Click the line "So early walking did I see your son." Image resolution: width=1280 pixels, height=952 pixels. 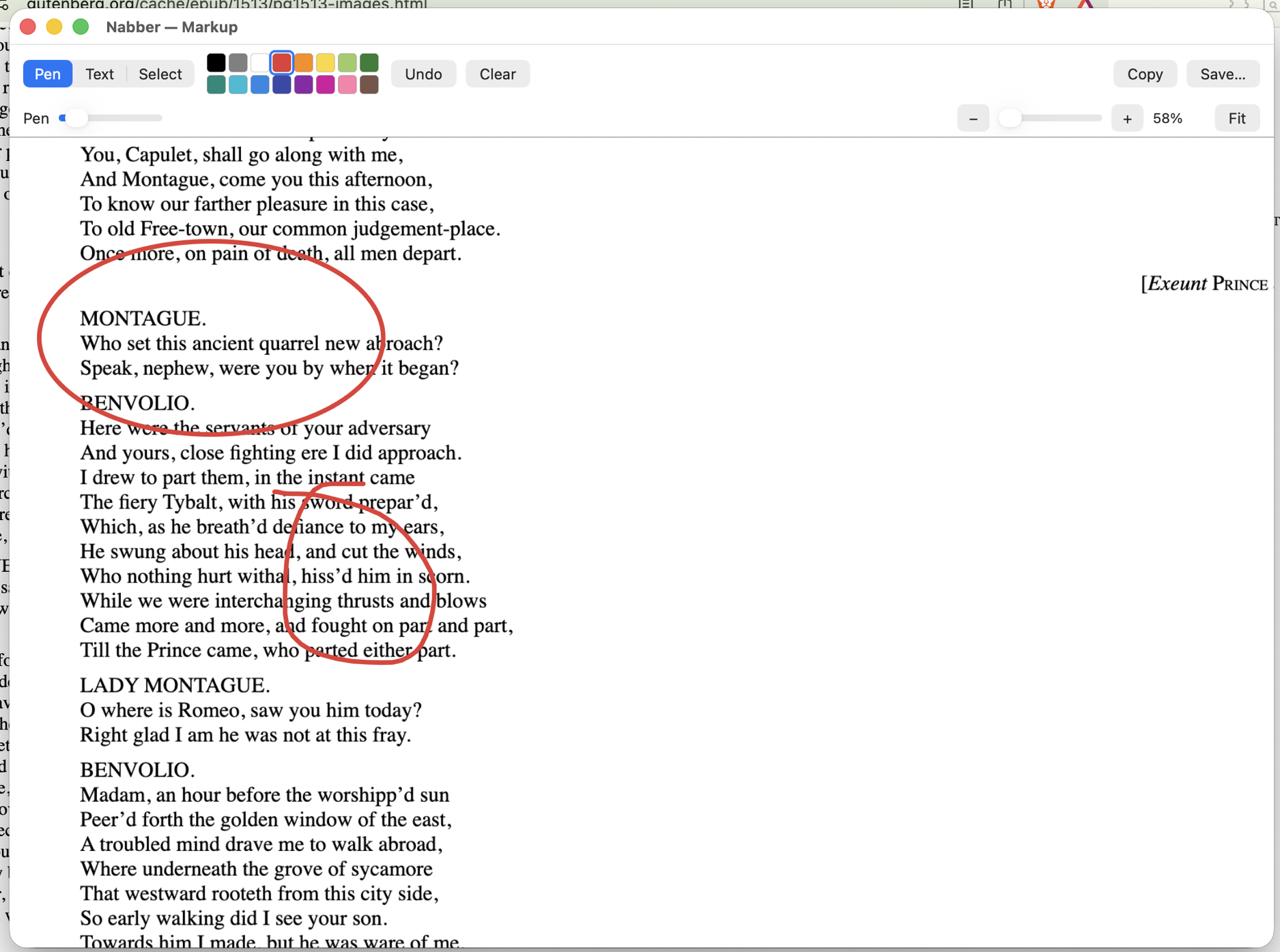[234, 918]
